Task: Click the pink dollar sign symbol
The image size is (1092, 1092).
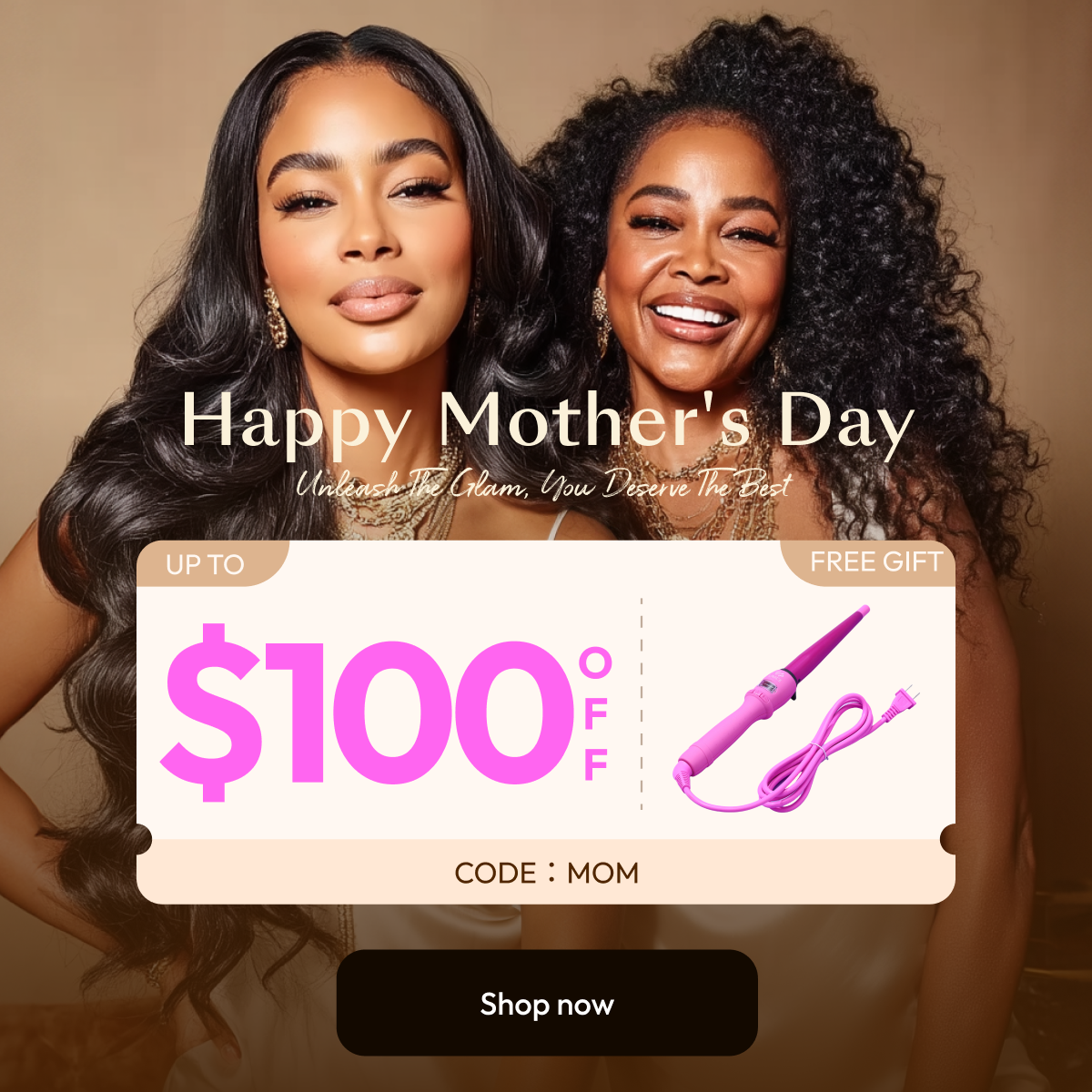Action: pos(200,713)
